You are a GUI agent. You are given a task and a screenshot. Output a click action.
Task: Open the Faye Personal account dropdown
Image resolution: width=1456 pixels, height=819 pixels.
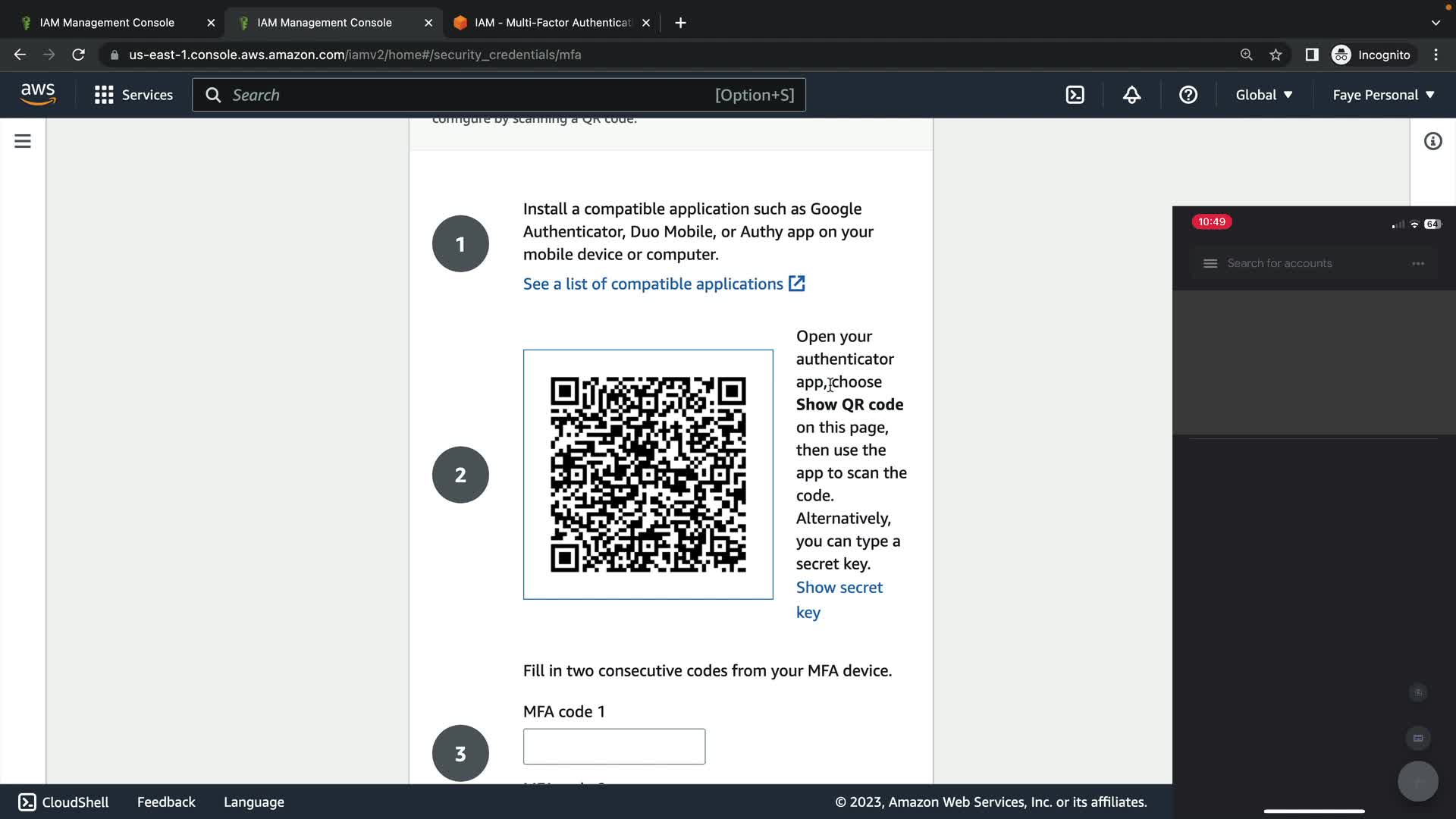[x=1383, y=95]
